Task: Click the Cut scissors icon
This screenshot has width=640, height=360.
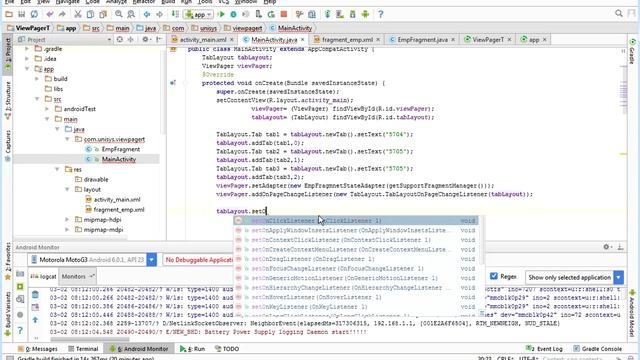Action: click(x=78, y=14)
